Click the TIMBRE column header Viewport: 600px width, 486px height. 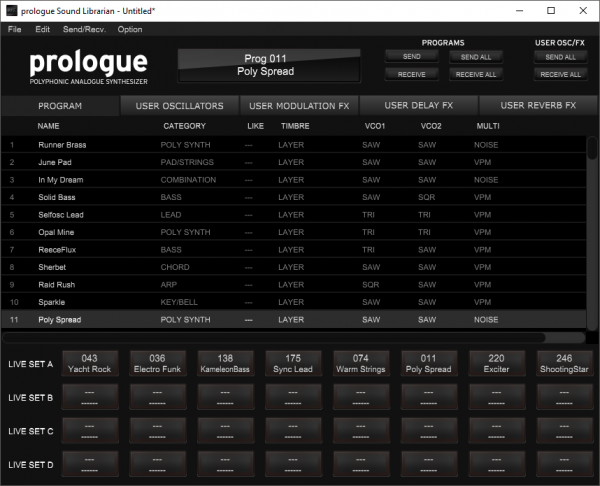[295, 126]
